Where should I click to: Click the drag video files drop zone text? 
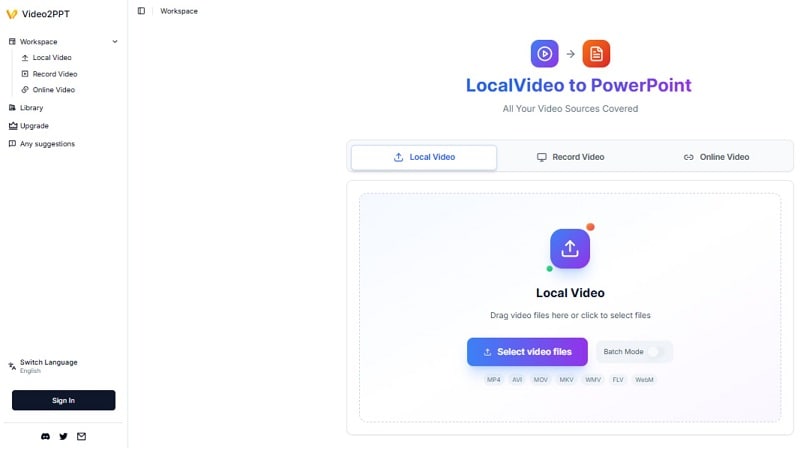point(570,315)
